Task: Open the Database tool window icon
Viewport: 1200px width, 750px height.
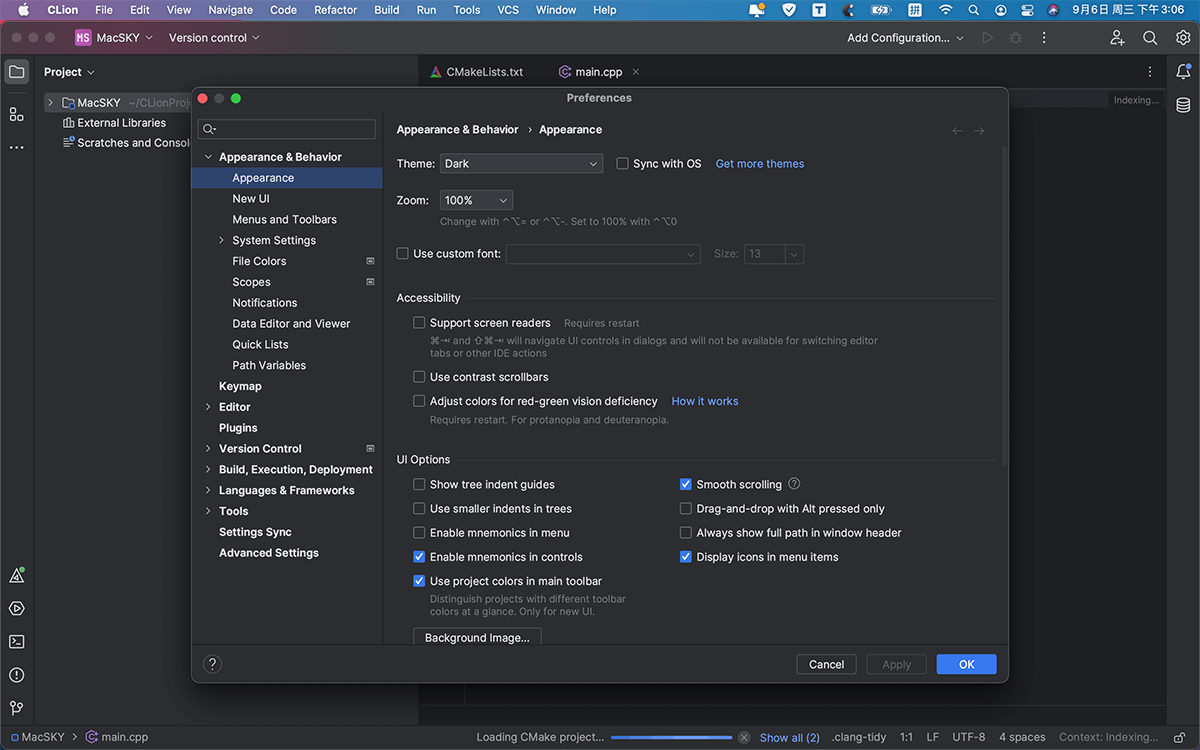Action: point(1183,105)
